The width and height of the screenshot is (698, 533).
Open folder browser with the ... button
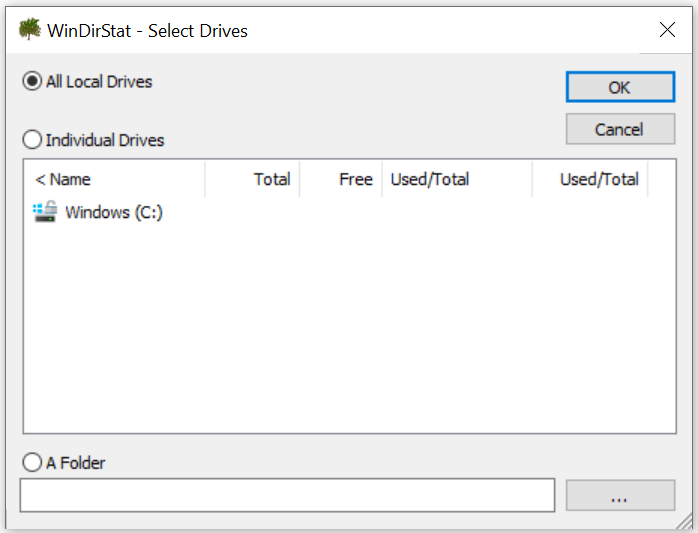click(x=620, y=496)
